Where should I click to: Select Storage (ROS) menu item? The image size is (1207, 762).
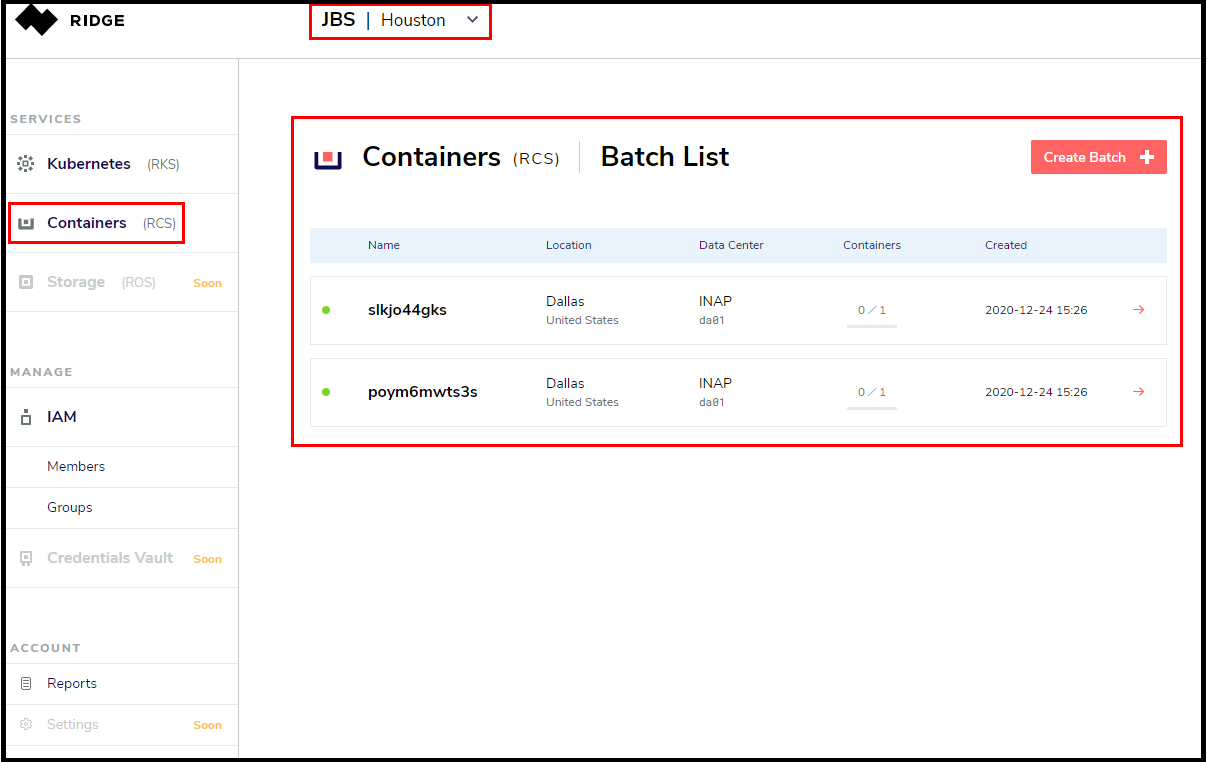point(122,282)
